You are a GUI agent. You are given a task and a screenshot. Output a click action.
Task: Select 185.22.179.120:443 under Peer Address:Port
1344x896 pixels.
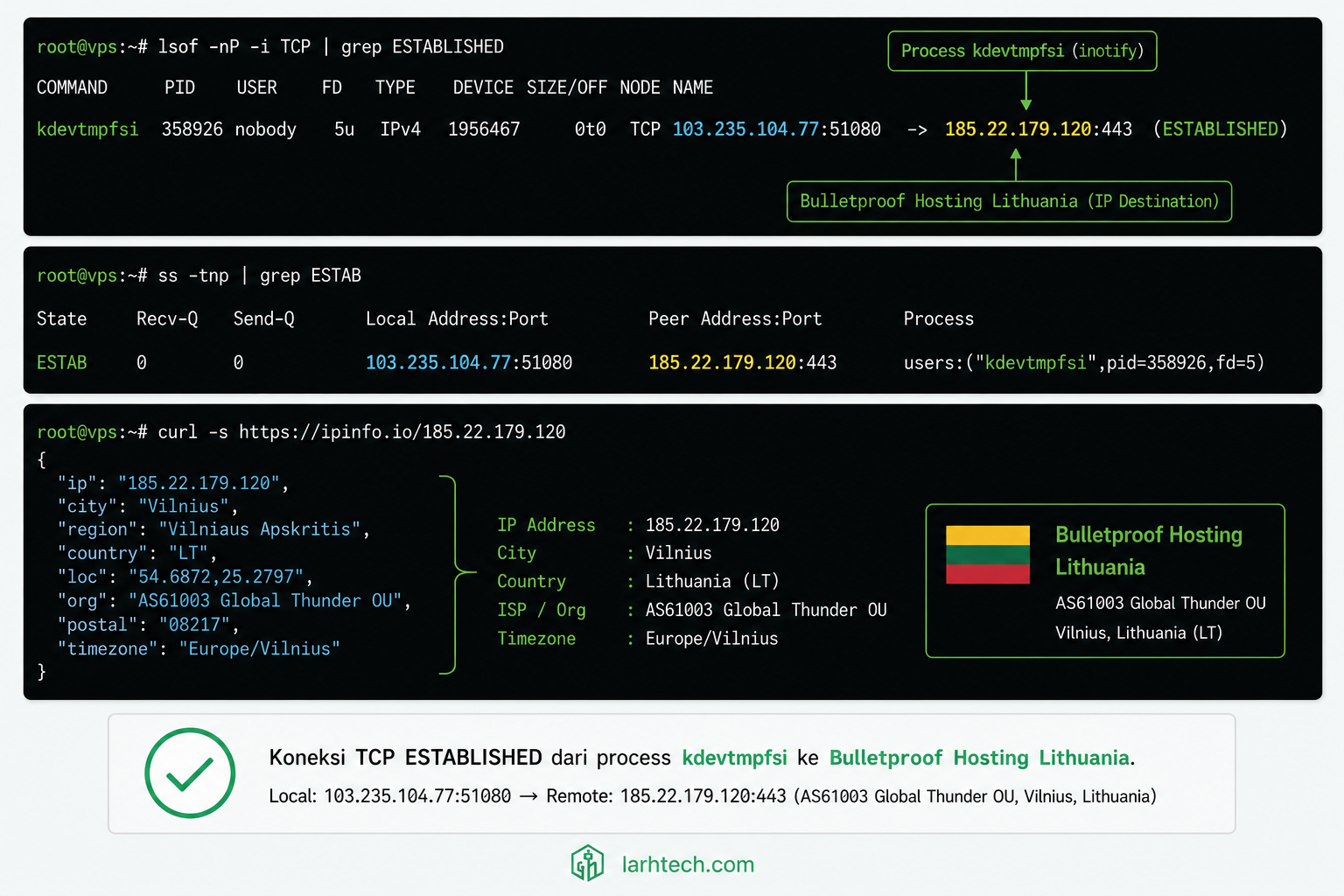pyautogui.click(x=743, y=362)
